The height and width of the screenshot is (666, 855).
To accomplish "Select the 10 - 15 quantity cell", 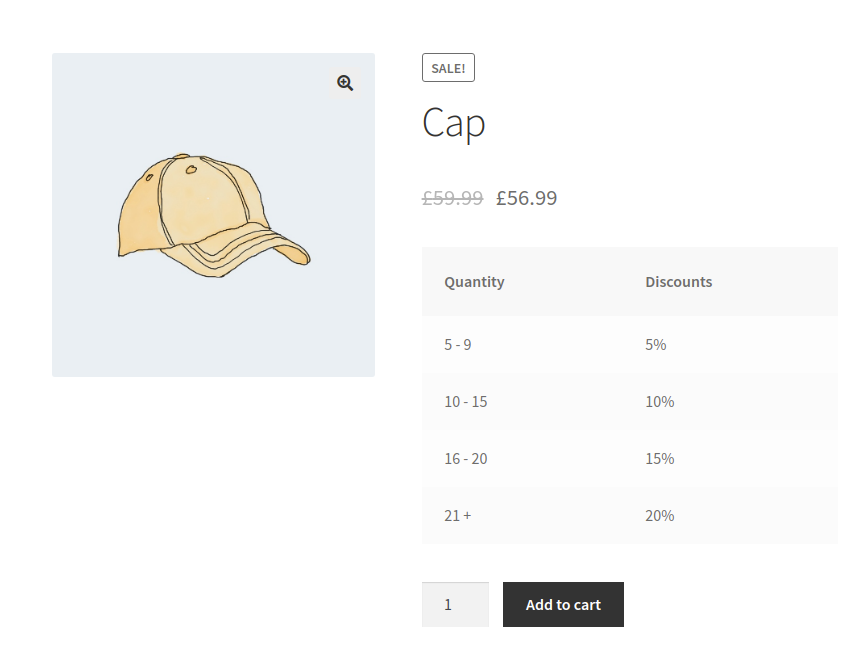I will (466, 402).
